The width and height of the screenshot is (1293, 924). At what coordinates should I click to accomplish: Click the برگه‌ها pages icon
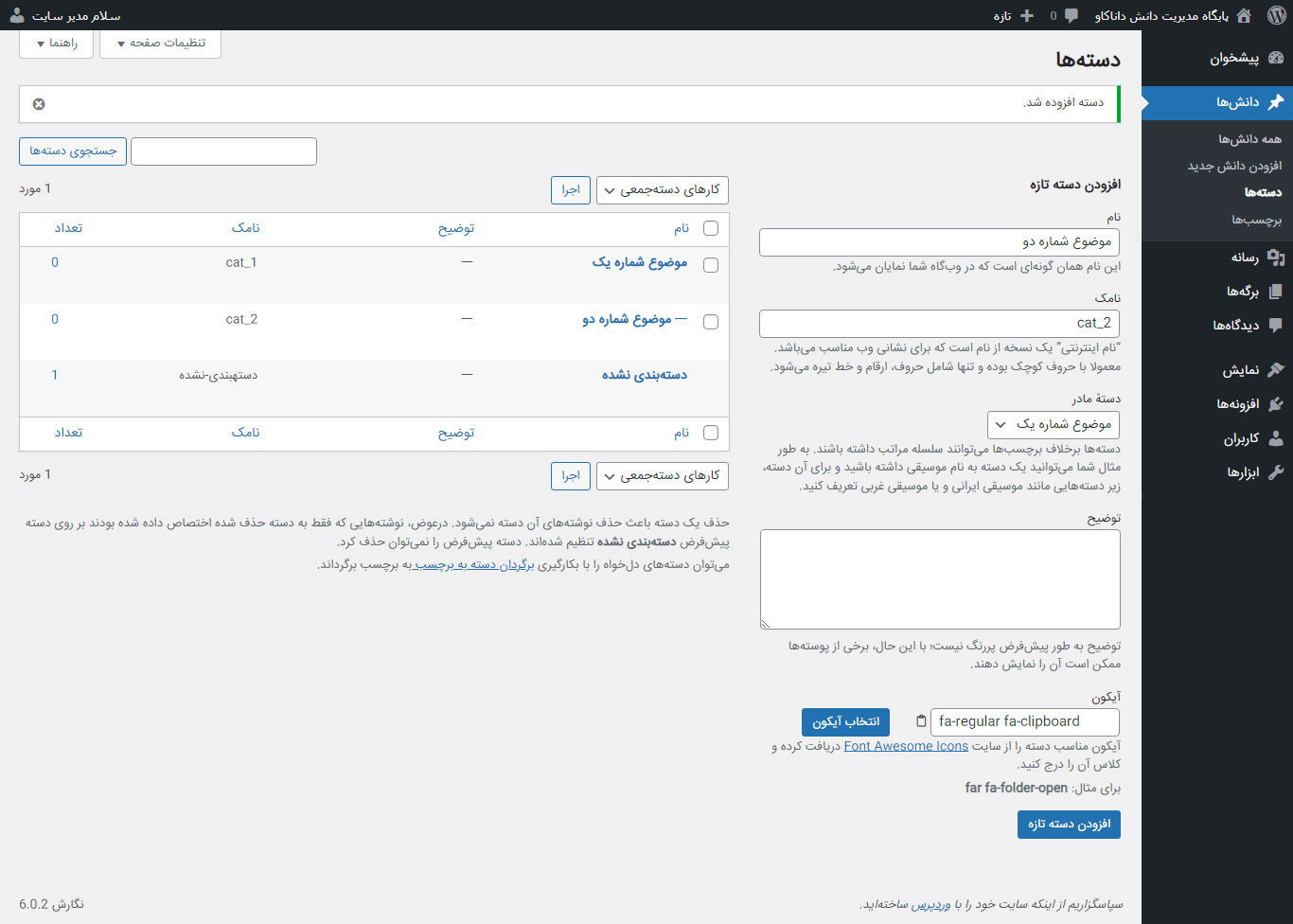pos(1275,291)
